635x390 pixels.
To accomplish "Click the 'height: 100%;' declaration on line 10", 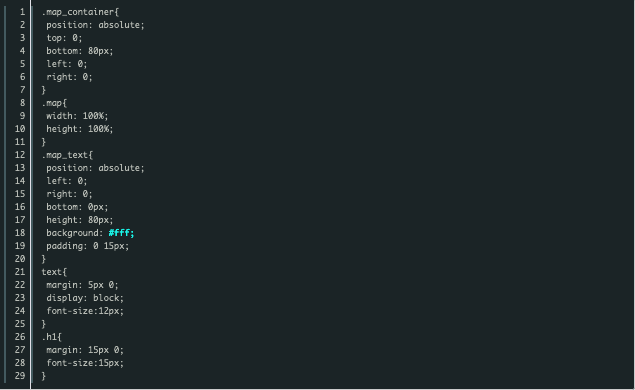I will (80, 129).
